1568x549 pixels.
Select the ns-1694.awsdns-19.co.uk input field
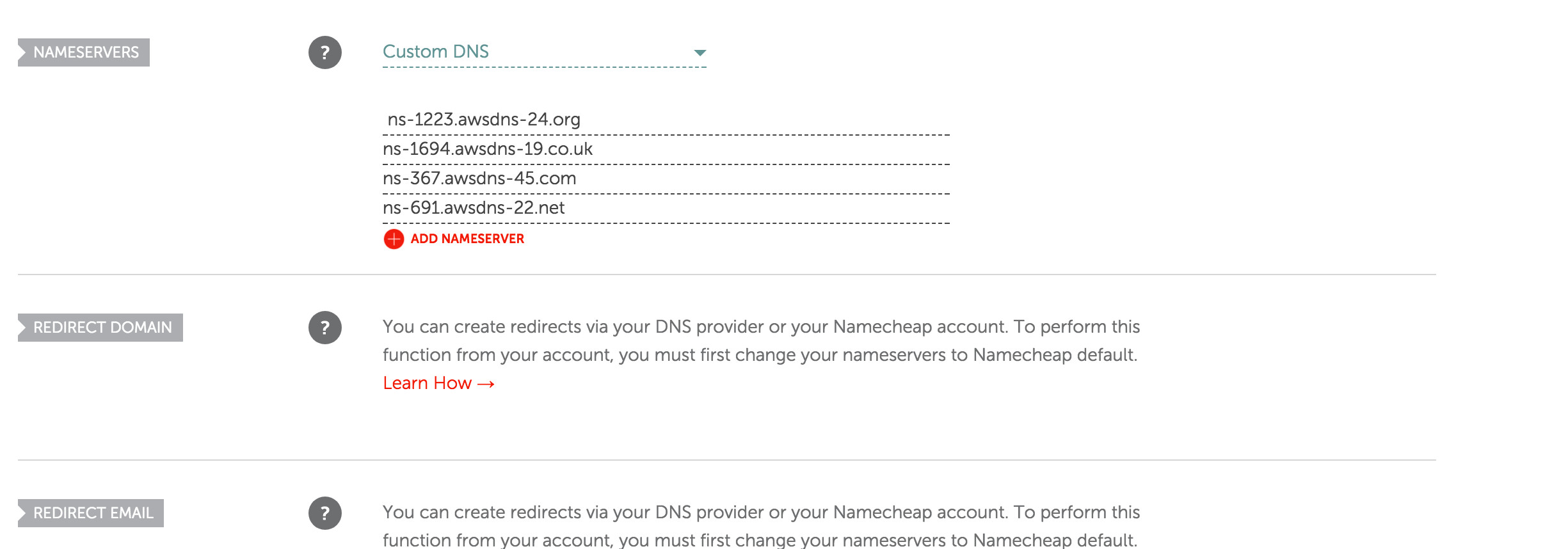pyautogui.click(x=576, y=149)
